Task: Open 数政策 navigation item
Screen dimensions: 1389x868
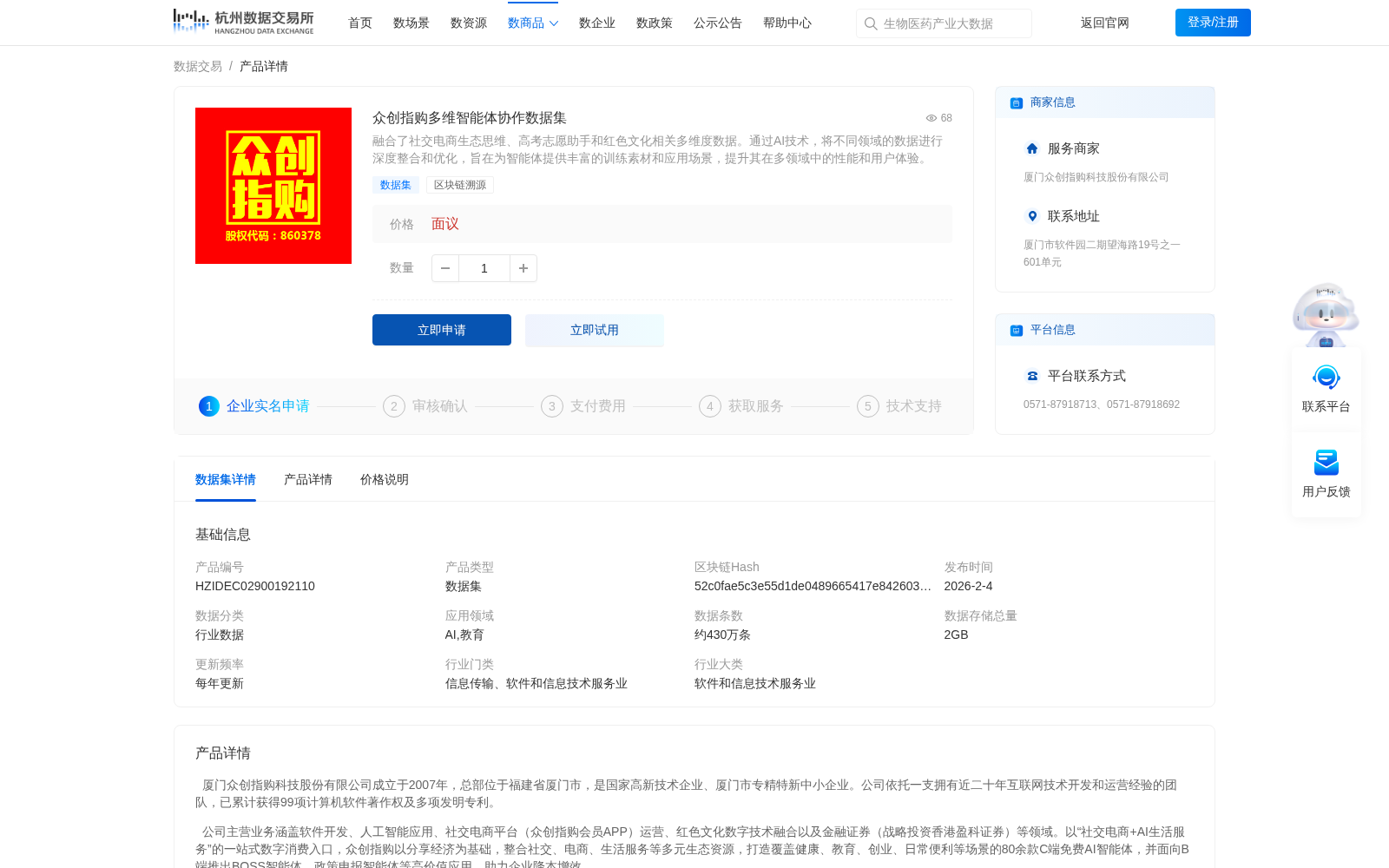Action: (655, 23)
